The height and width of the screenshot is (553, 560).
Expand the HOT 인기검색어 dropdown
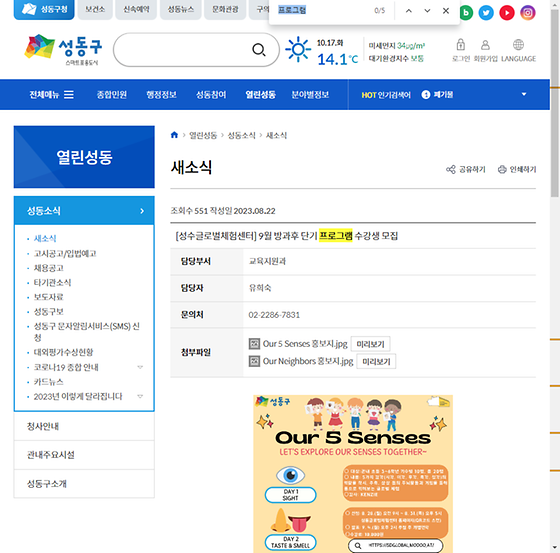[x=524, y=94]
